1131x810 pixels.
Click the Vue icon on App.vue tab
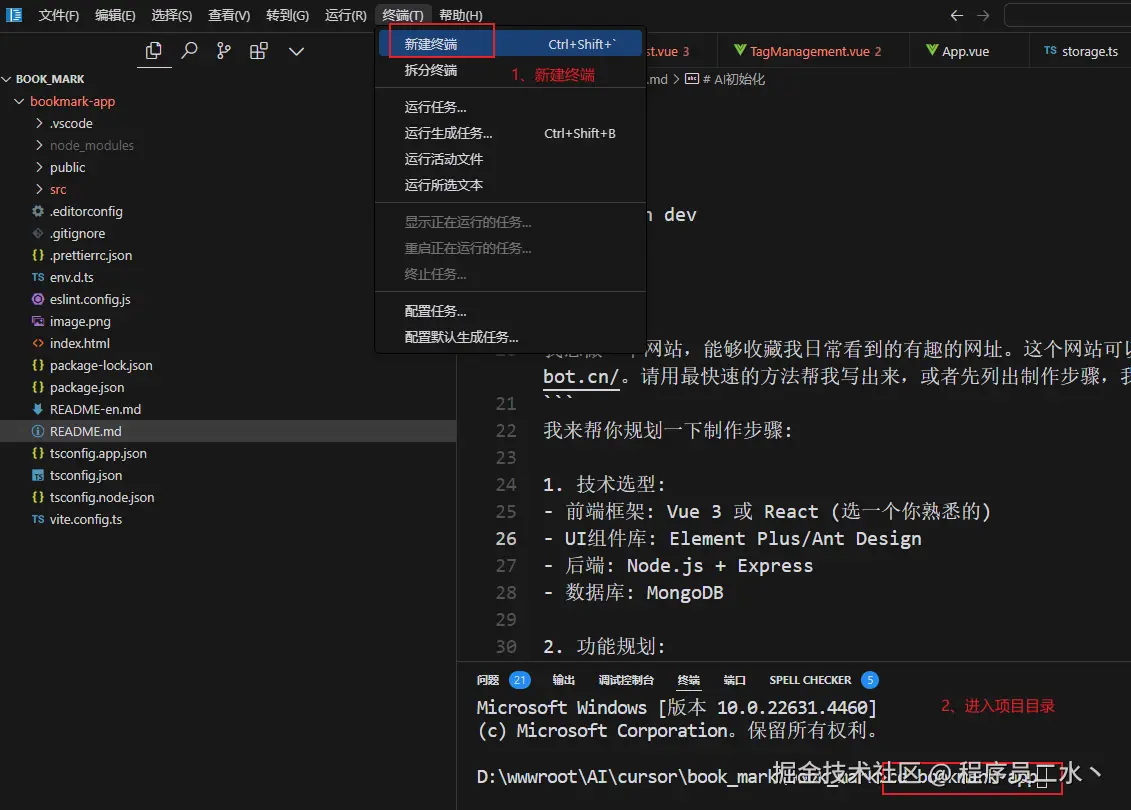click(x=932, y=50)
